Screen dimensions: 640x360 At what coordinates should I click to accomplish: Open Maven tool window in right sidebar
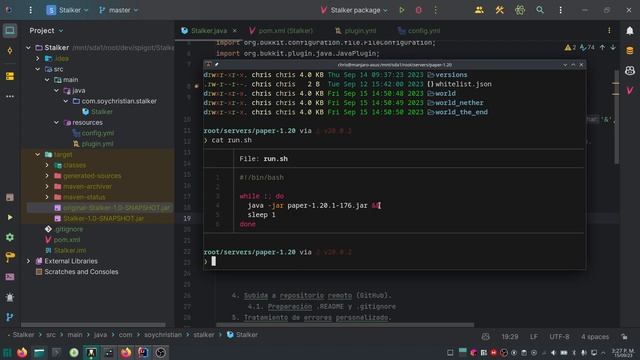[630, 90]
